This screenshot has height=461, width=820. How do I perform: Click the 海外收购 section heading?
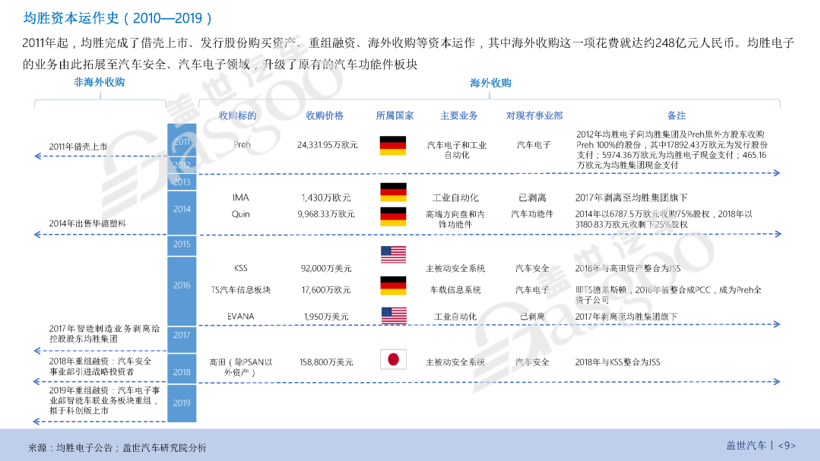490,83
